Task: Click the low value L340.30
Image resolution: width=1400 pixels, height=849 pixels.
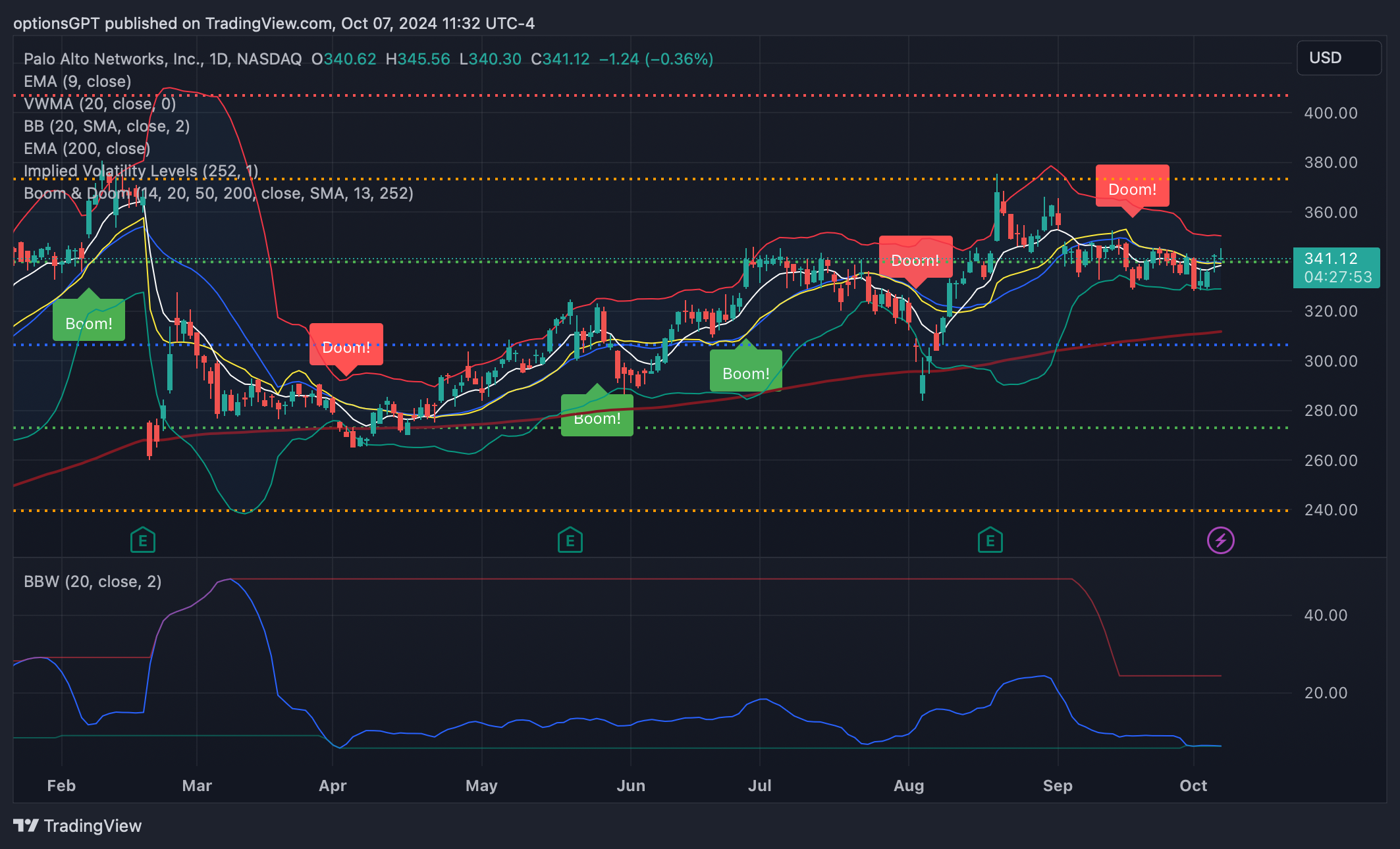Action: click(x=491, y=59)
